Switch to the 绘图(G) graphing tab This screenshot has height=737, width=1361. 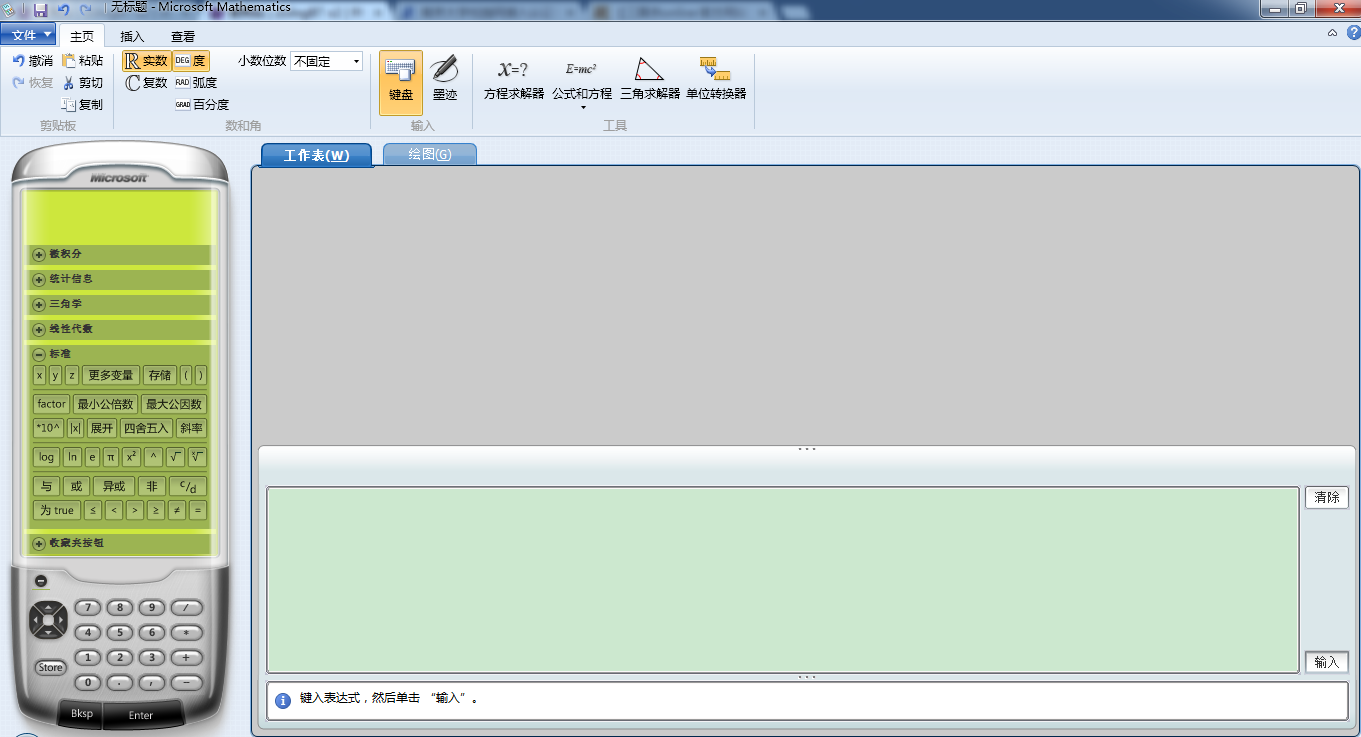(430, 155)
